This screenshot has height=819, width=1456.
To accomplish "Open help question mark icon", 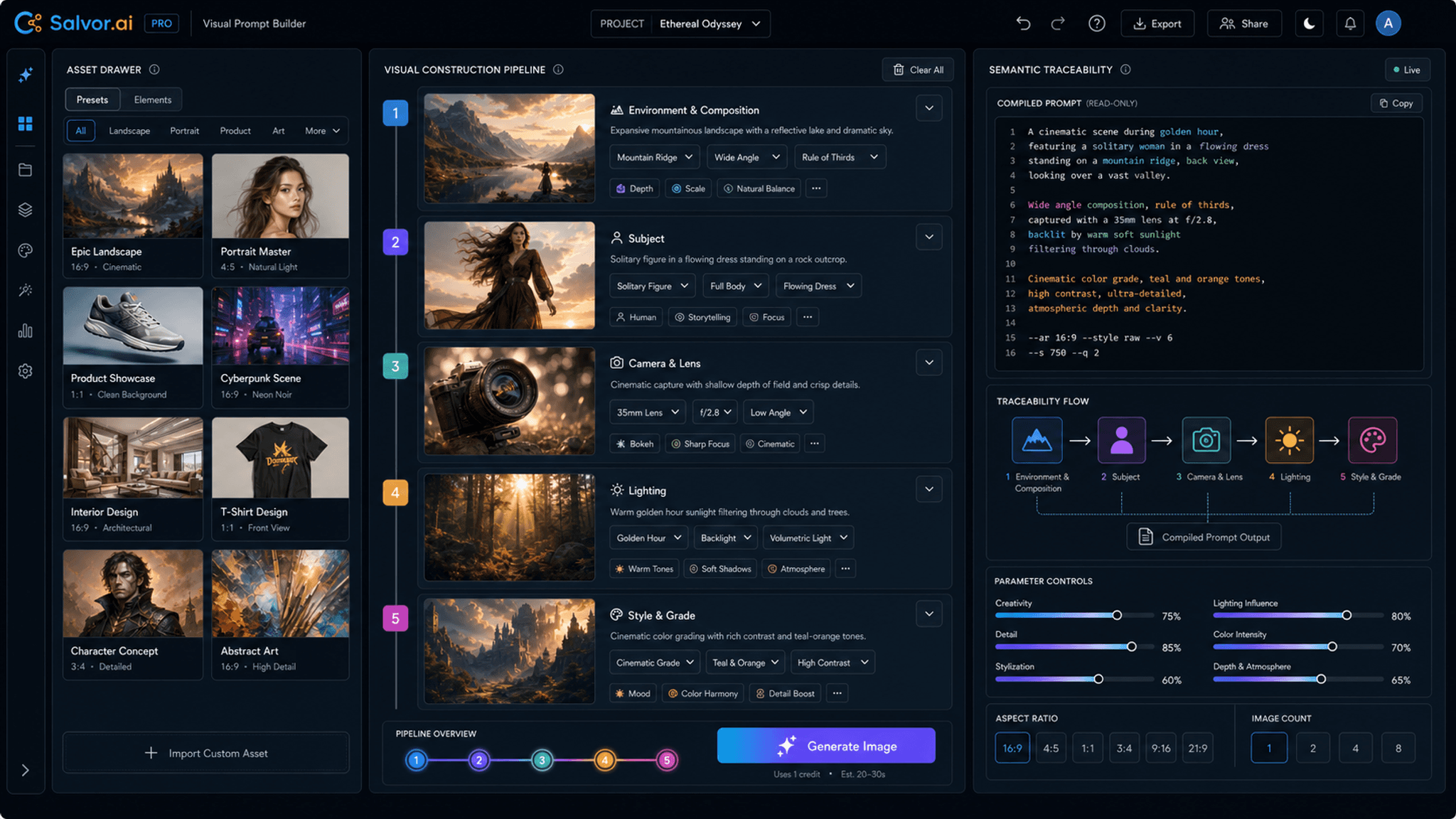I will click(1096, 23).
